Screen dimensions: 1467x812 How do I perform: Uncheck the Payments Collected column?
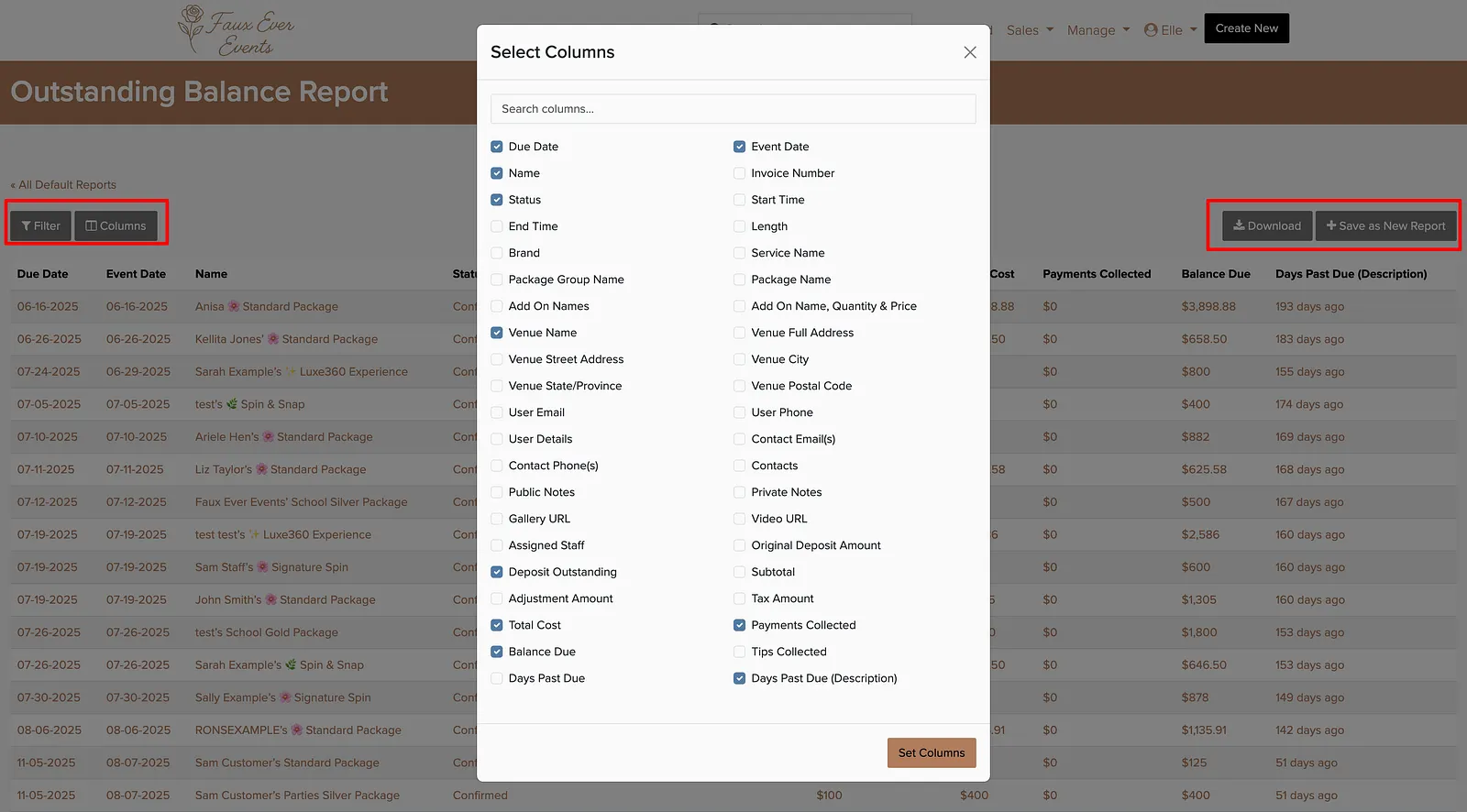pos(739,625)
